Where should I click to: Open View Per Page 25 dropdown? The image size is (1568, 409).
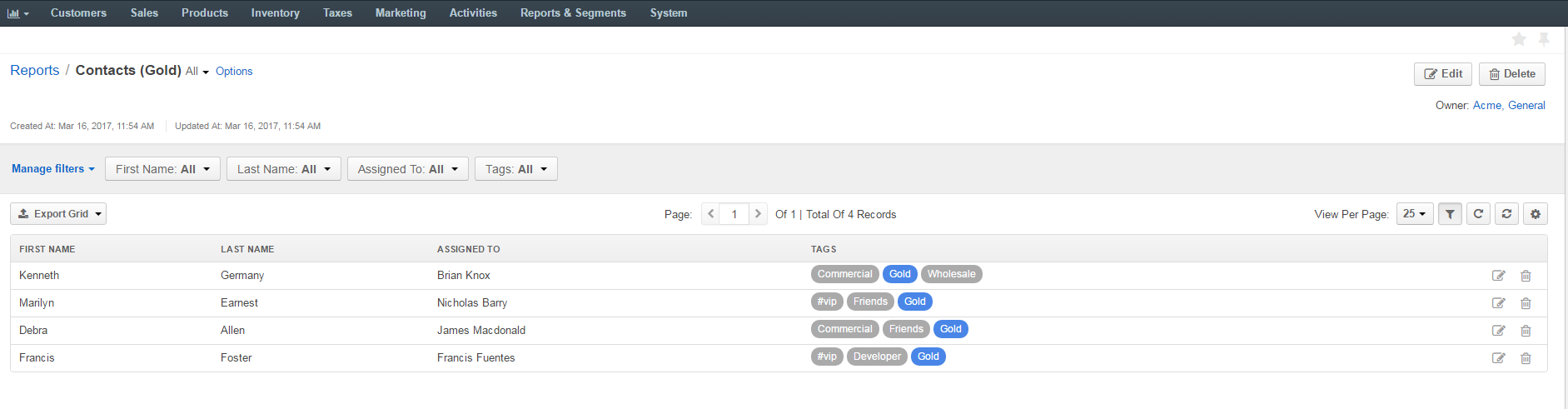coord(1415,214)
